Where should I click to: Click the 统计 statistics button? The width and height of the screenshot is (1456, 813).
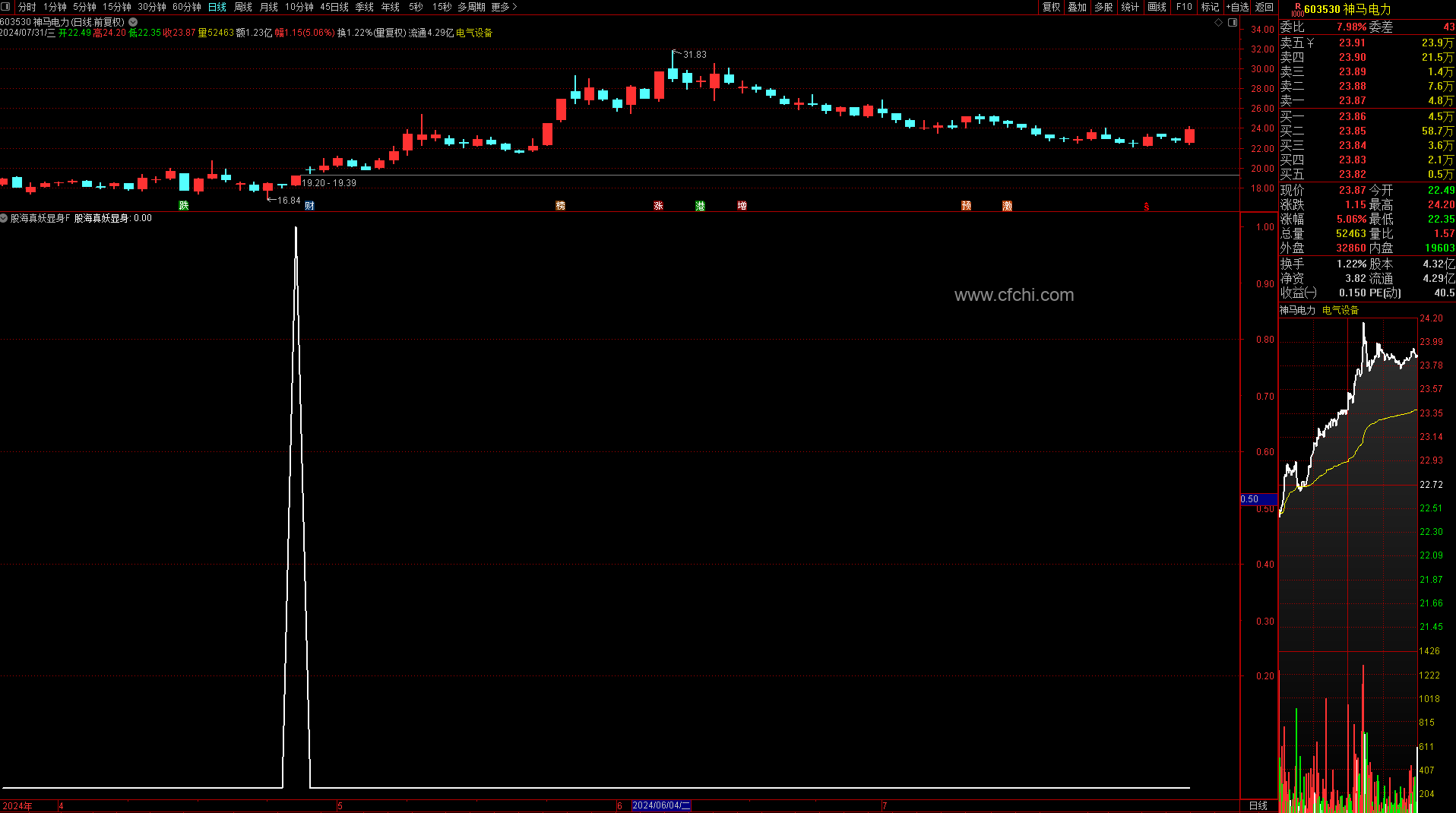pos(1130,7)
